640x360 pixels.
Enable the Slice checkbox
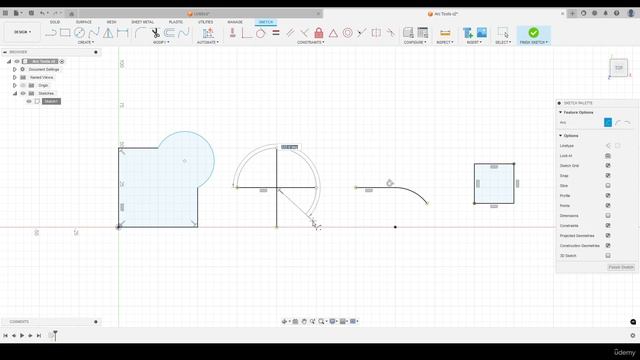tap(608, 186)
